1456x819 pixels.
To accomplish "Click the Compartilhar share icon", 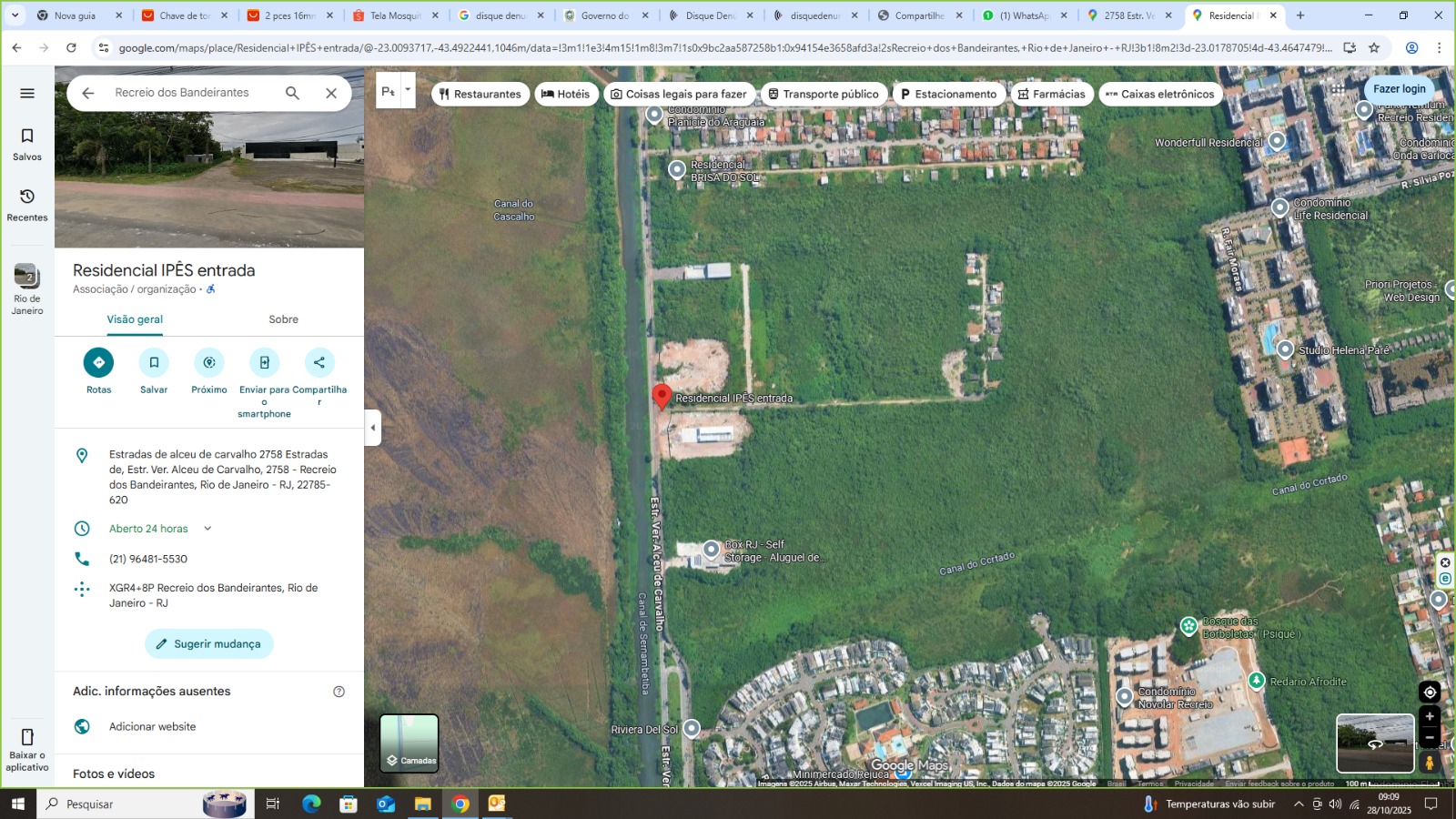I will [319, 362].
